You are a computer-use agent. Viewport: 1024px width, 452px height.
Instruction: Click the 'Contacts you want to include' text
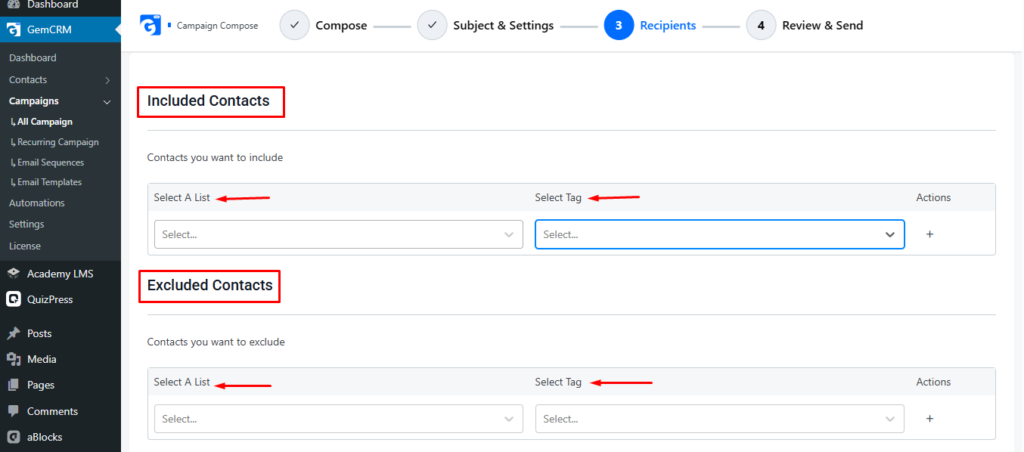click(x=215, y=157)
